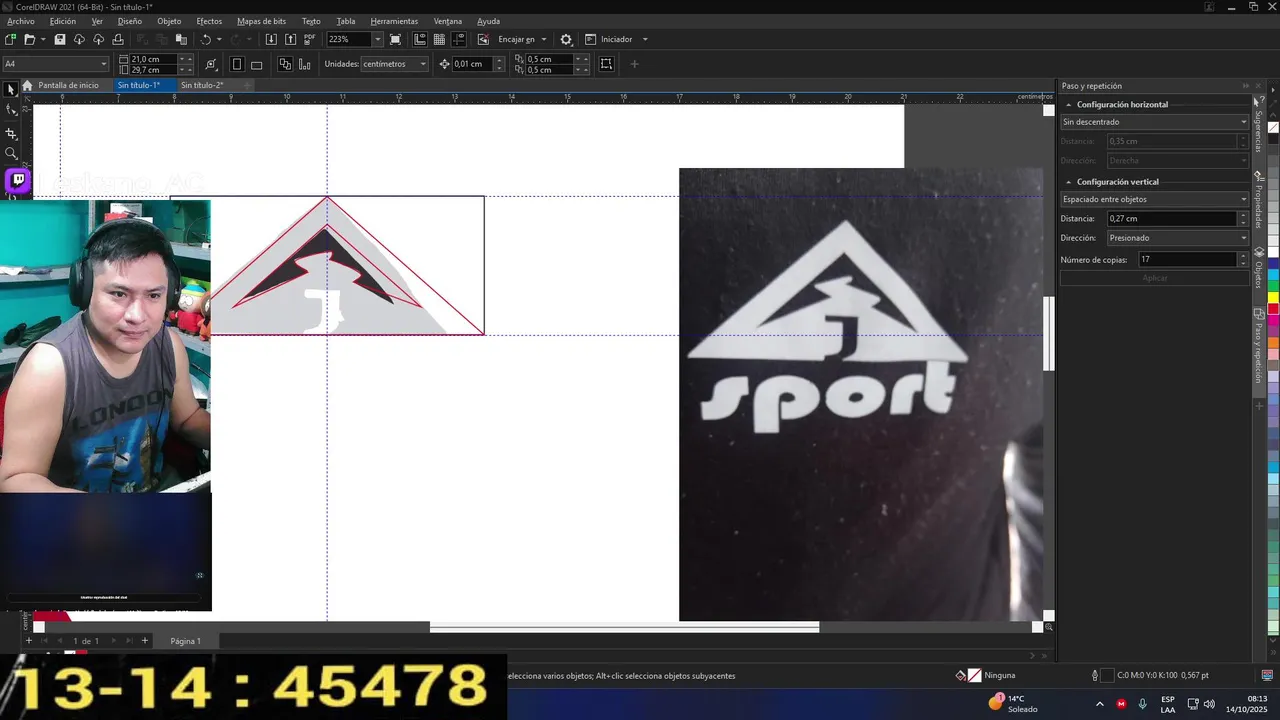Viewport: 1280px width, 720px height.
Task: Open the system tray overflow arrow
Action: (1100, 704)
